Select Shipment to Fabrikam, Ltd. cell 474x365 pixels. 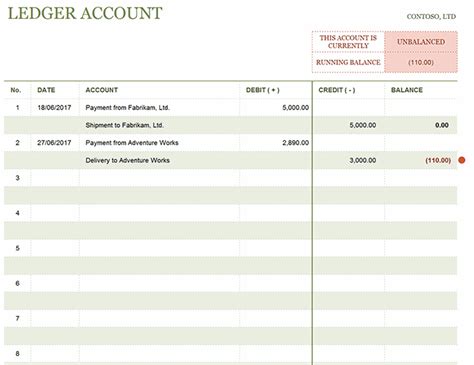[x=159, y=125]
